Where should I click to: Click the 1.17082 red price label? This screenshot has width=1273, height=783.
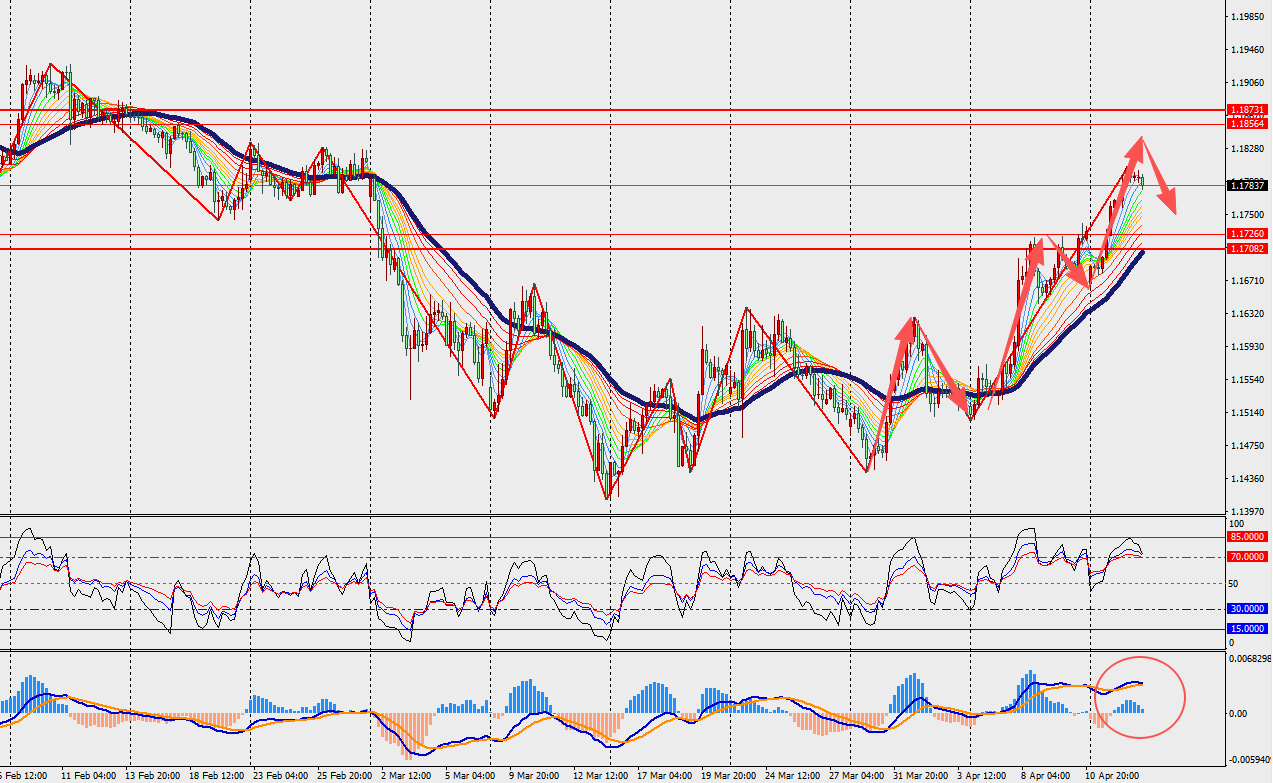click(x=1250, y=248)
